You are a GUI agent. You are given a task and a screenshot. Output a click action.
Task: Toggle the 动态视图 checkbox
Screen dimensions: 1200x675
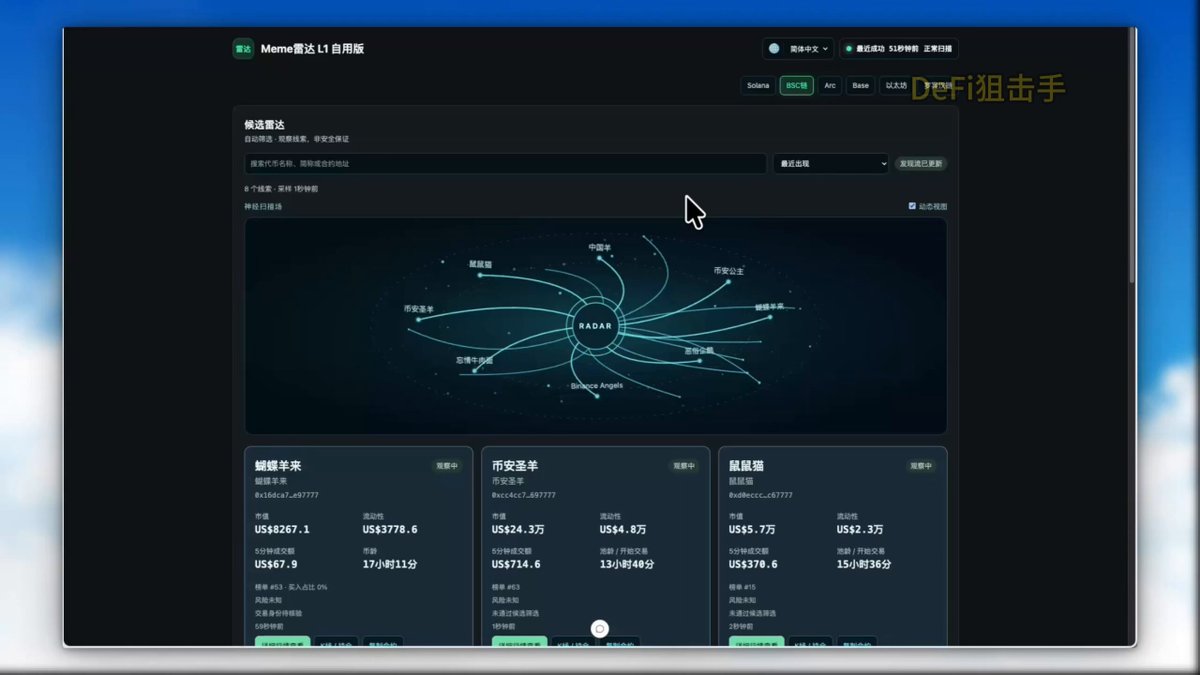click(x=912, y=206)
